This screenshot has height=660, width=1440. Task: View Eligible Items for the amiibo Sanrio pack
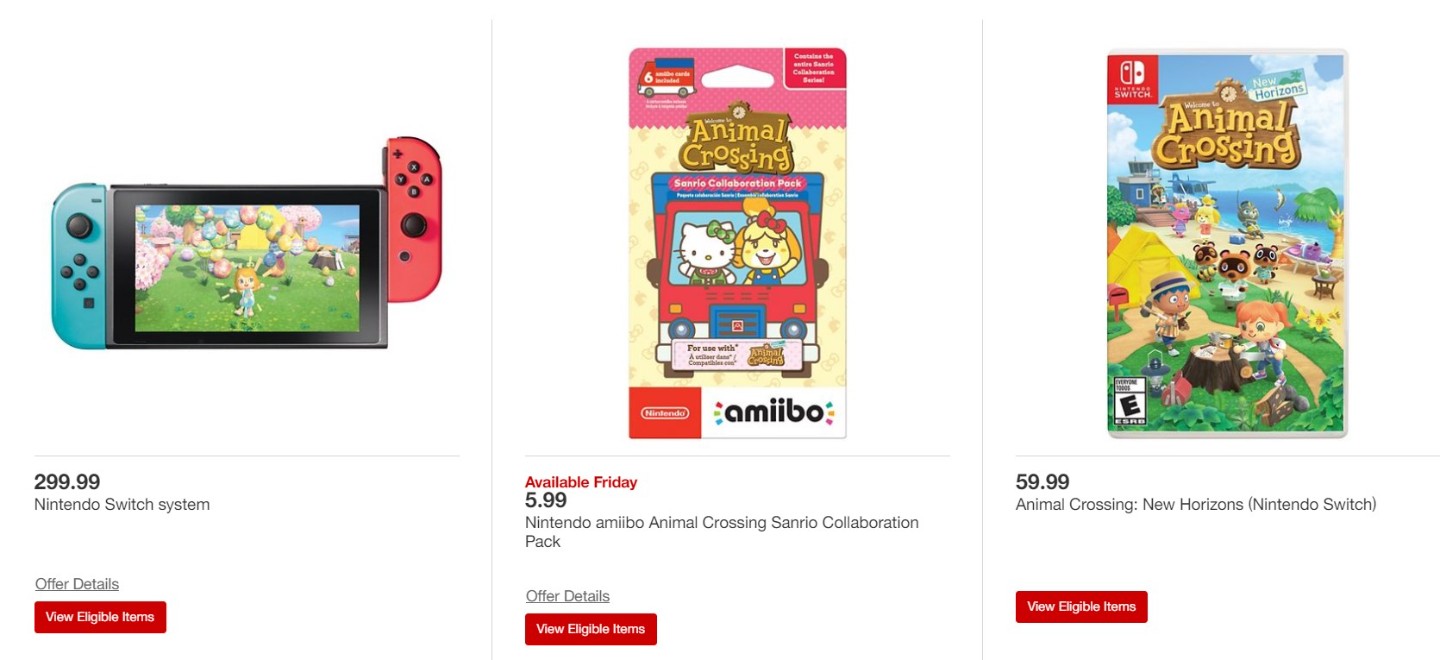[591, 629]
